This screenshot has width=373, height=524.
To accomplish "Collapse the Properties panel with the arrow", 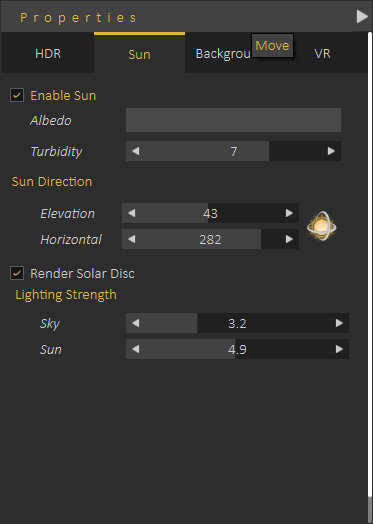I will click(x=362, y=16).
